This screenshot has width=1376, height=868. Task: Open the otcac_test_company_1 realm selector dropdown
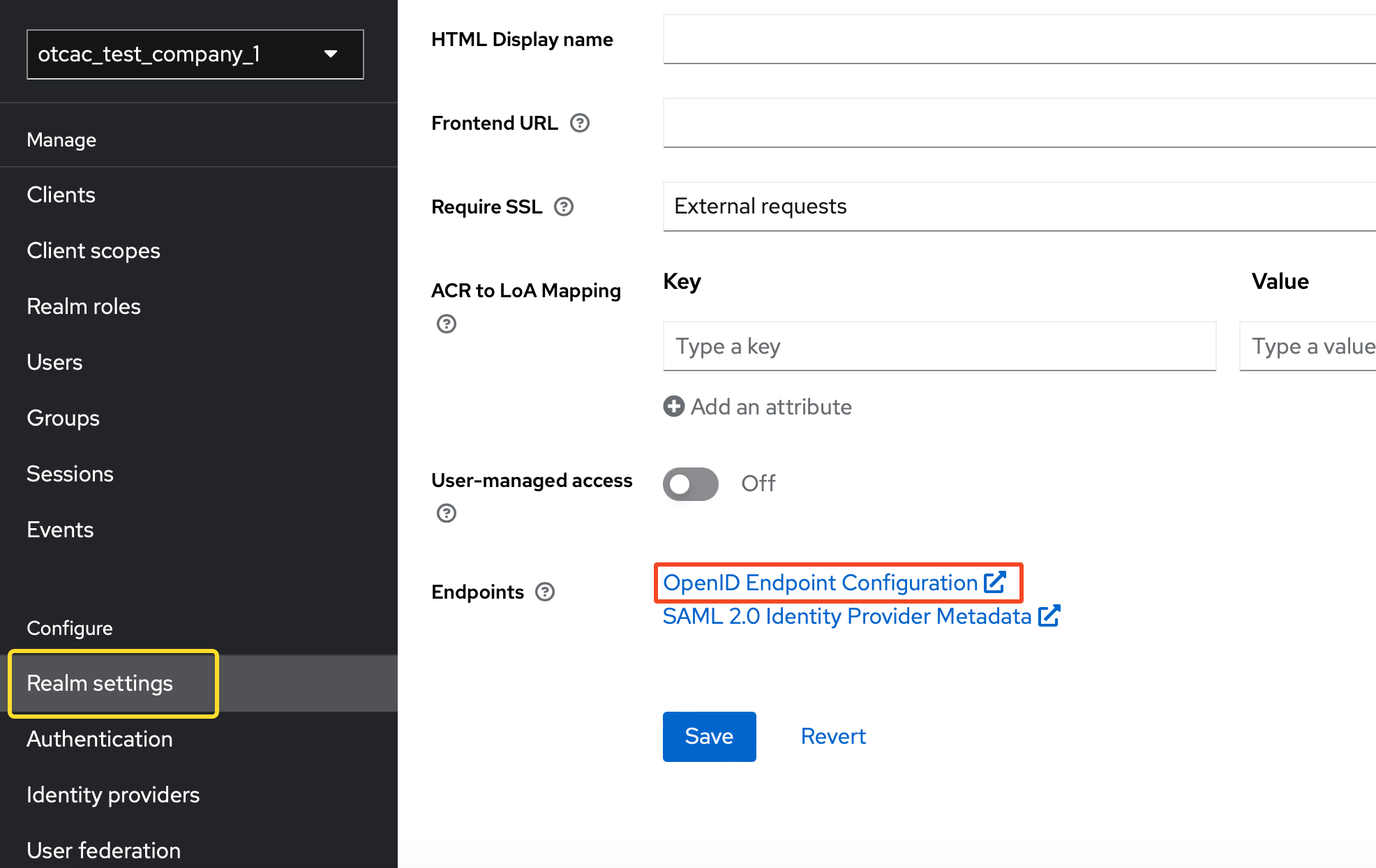pyautogui.click(x=195, y=54)
